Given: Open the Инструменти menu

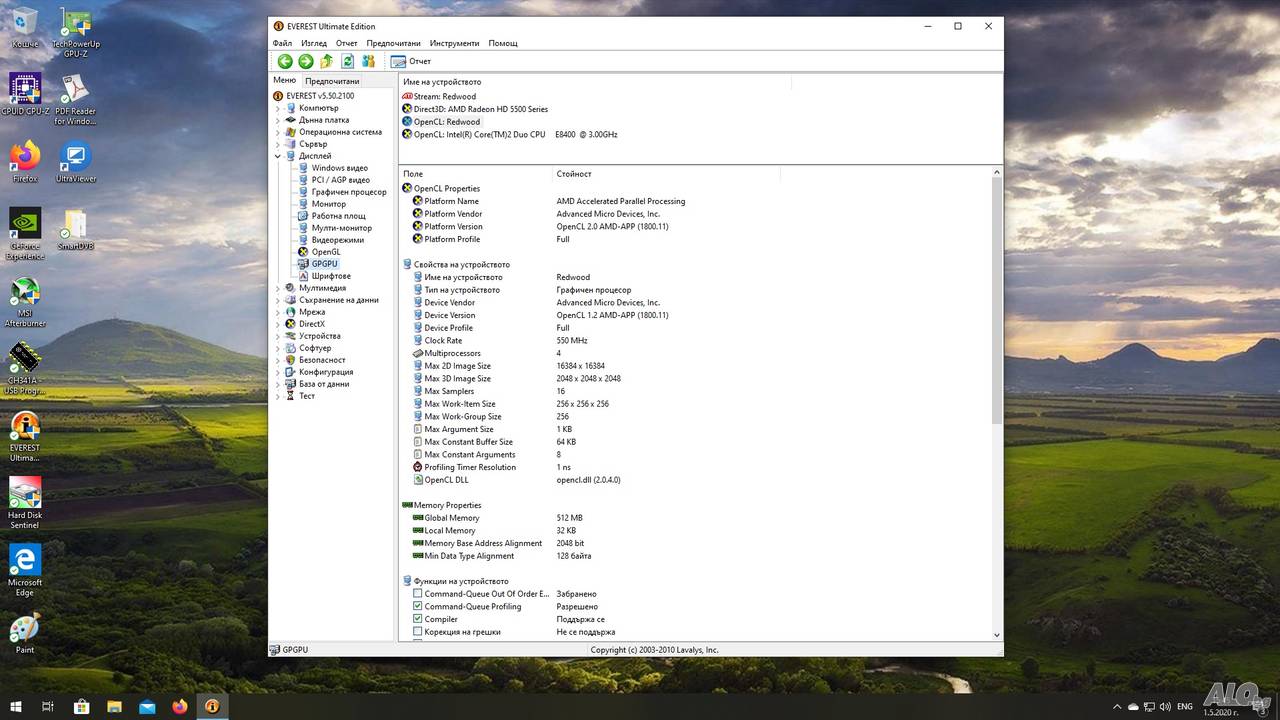Looking at the screenshot, I should (455, 44).
